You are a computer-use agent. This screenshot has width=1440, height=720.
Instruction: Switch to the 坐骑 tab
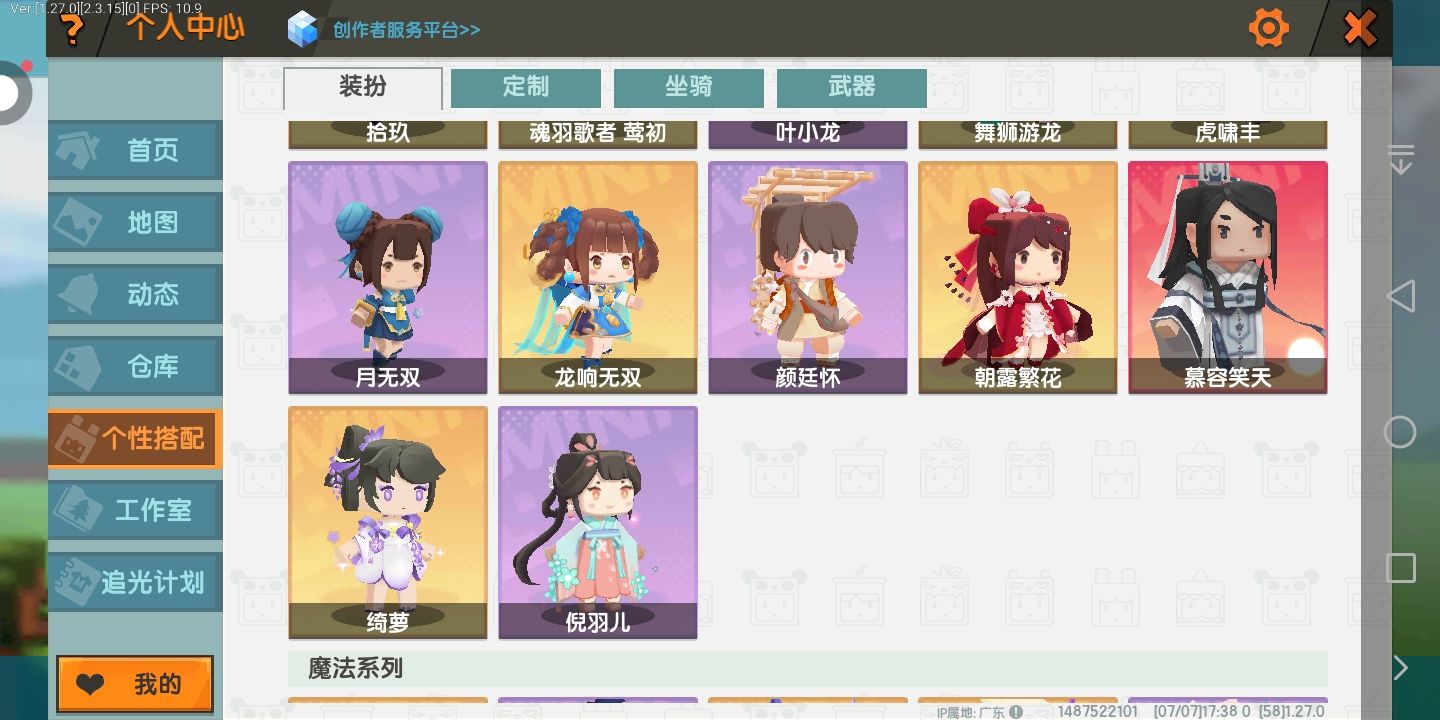689,87
